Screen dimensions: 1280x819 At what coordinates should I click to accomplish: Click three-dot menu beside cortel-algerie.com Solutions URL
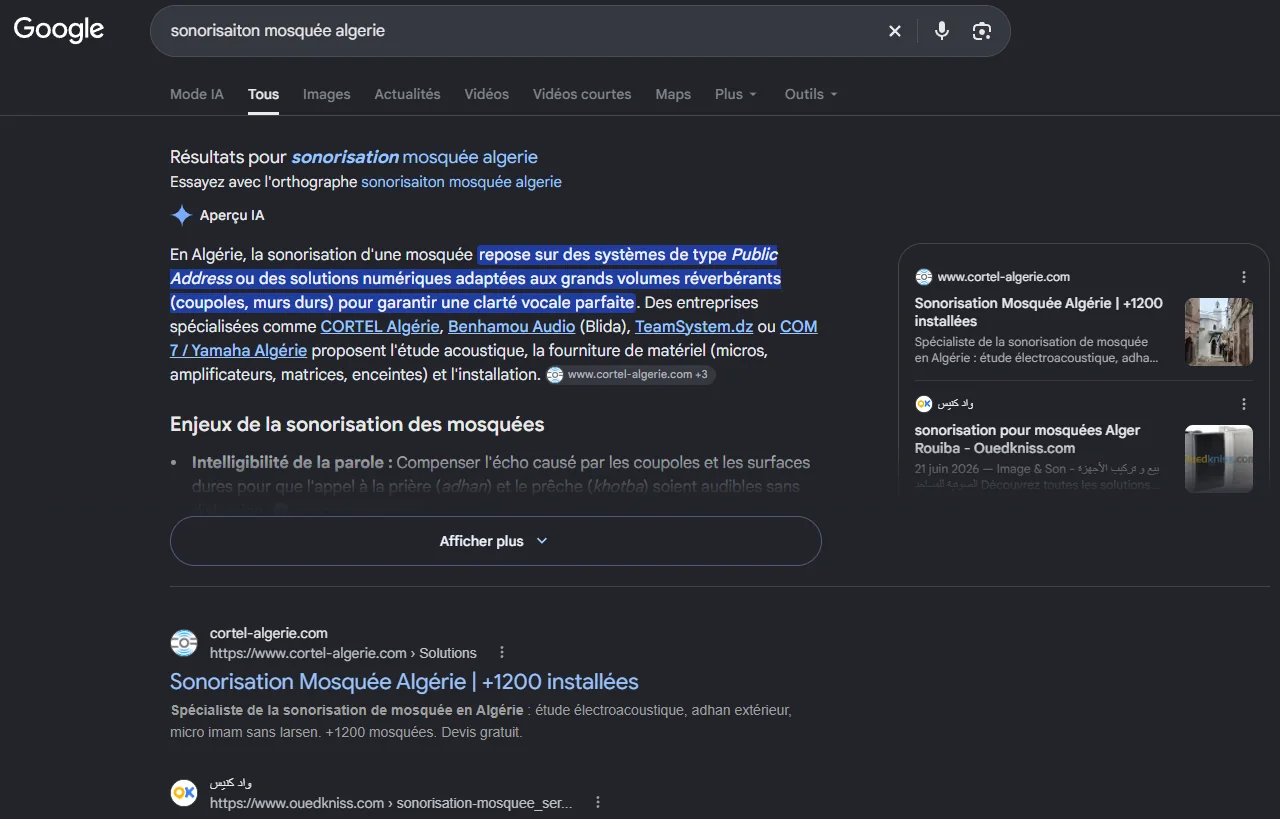[502, 653]
